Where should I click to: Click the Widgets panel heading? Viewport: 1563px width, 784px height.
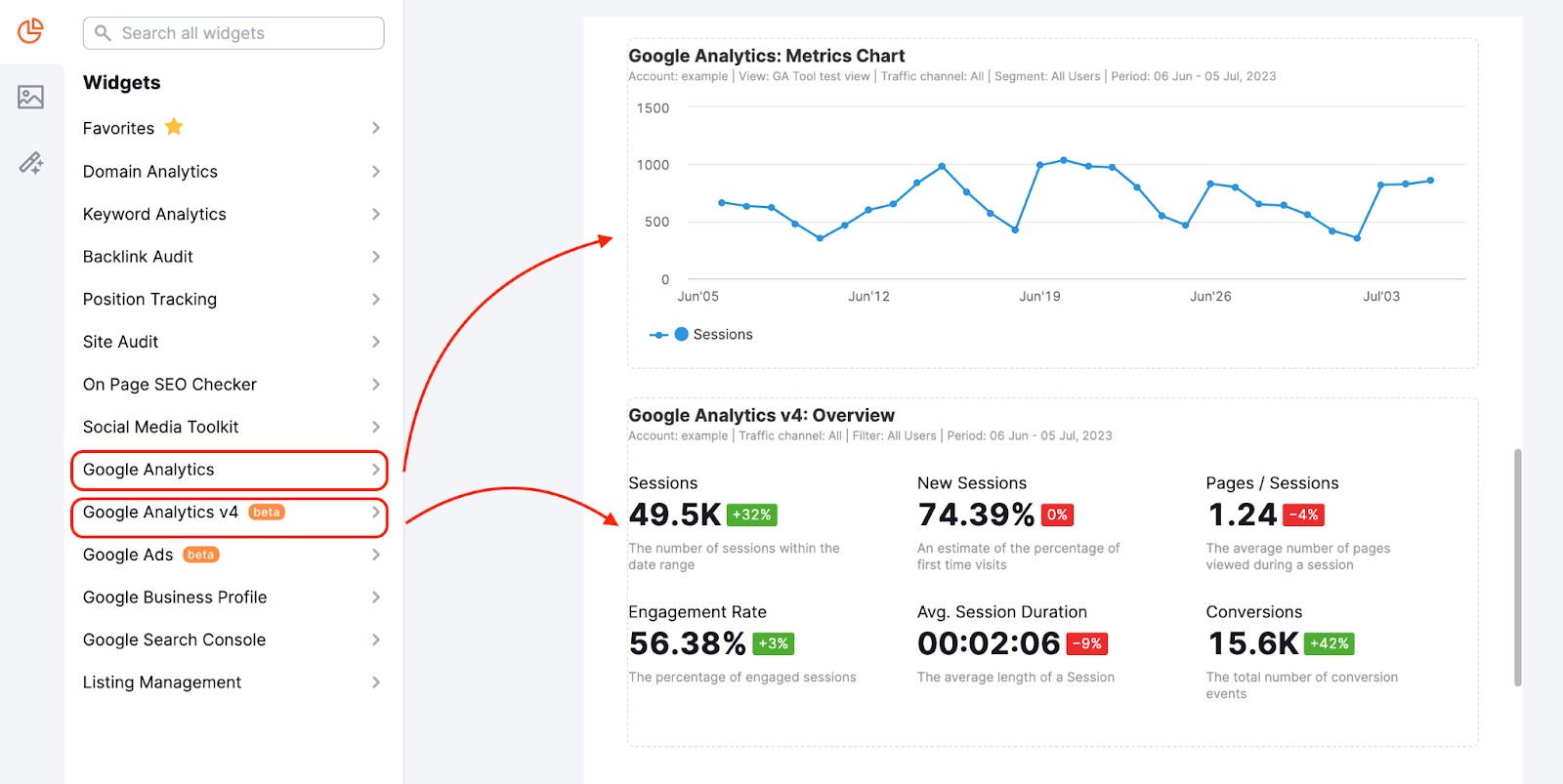(x=122, y=83)
